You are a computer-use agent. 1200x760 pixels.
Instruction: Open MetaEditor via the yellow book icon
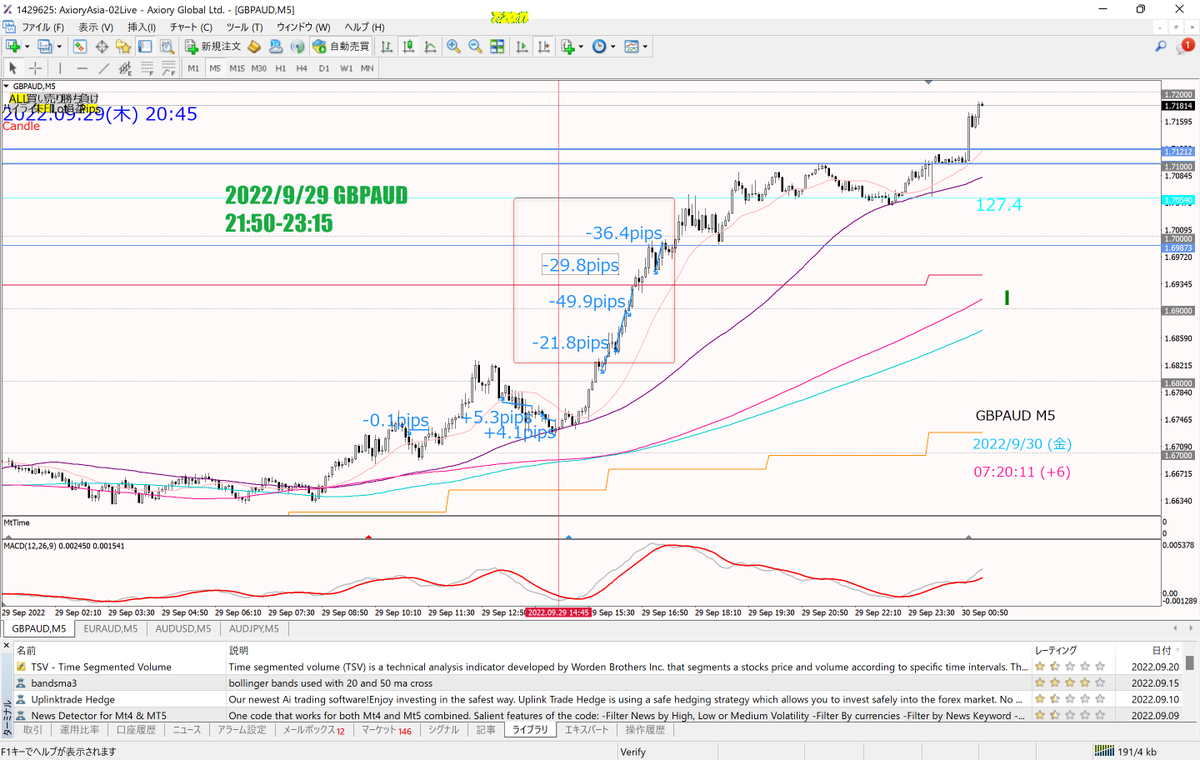[254, 46]
